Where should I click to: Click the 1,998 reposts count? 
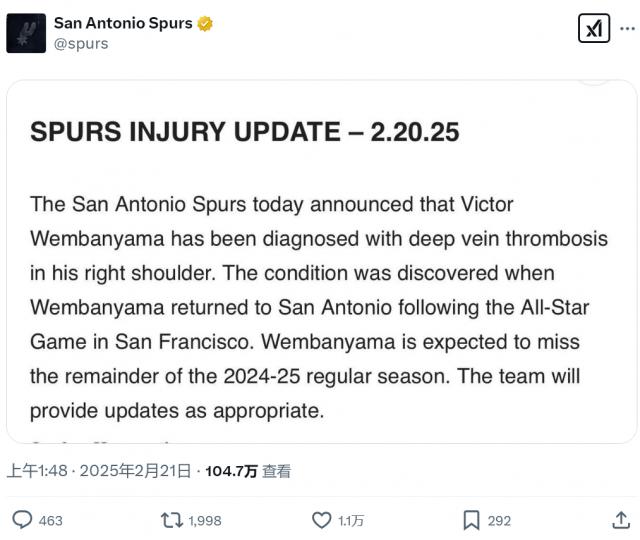click(x=205, y=521)
